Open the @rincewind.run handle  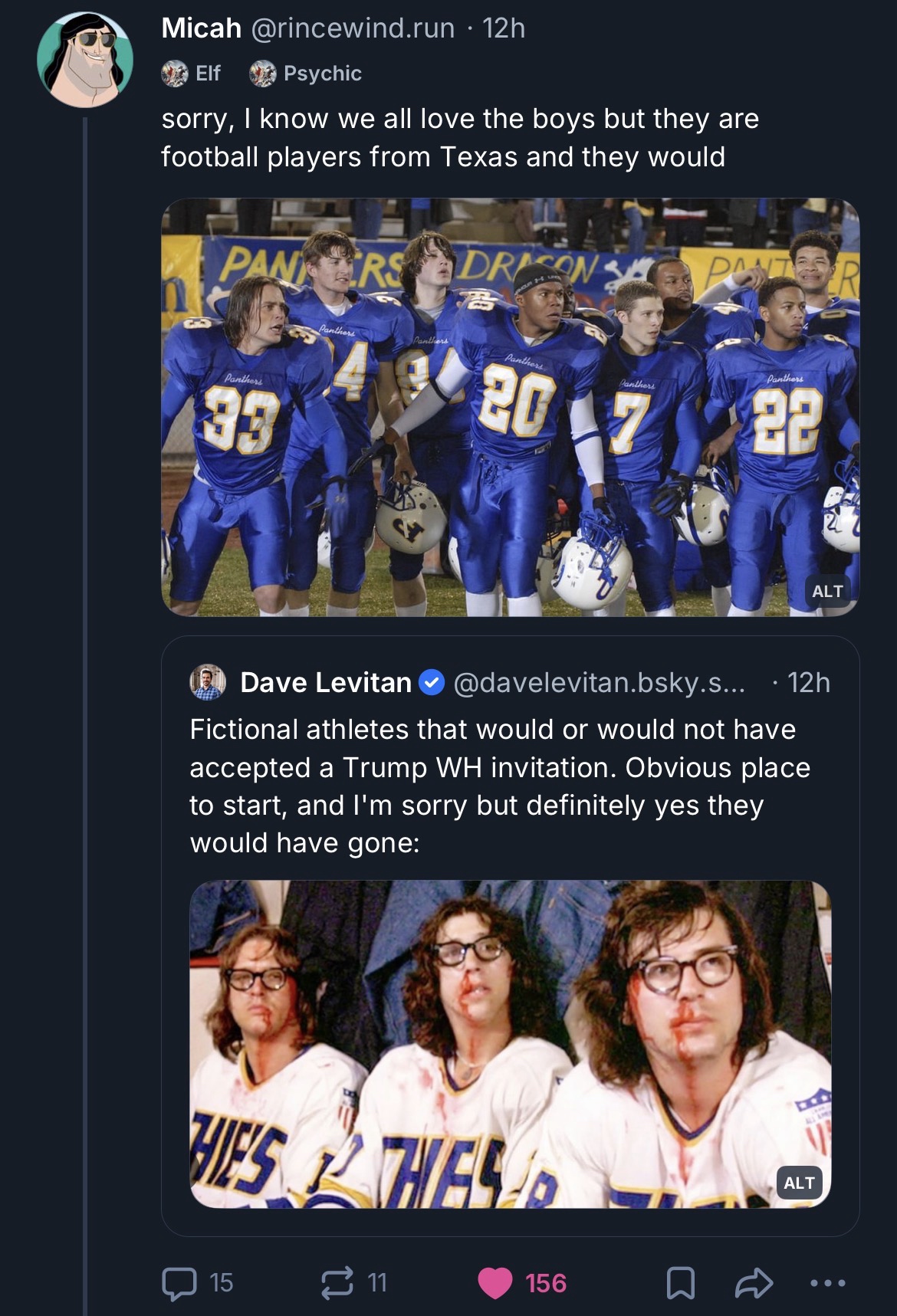tap(352, 28)
